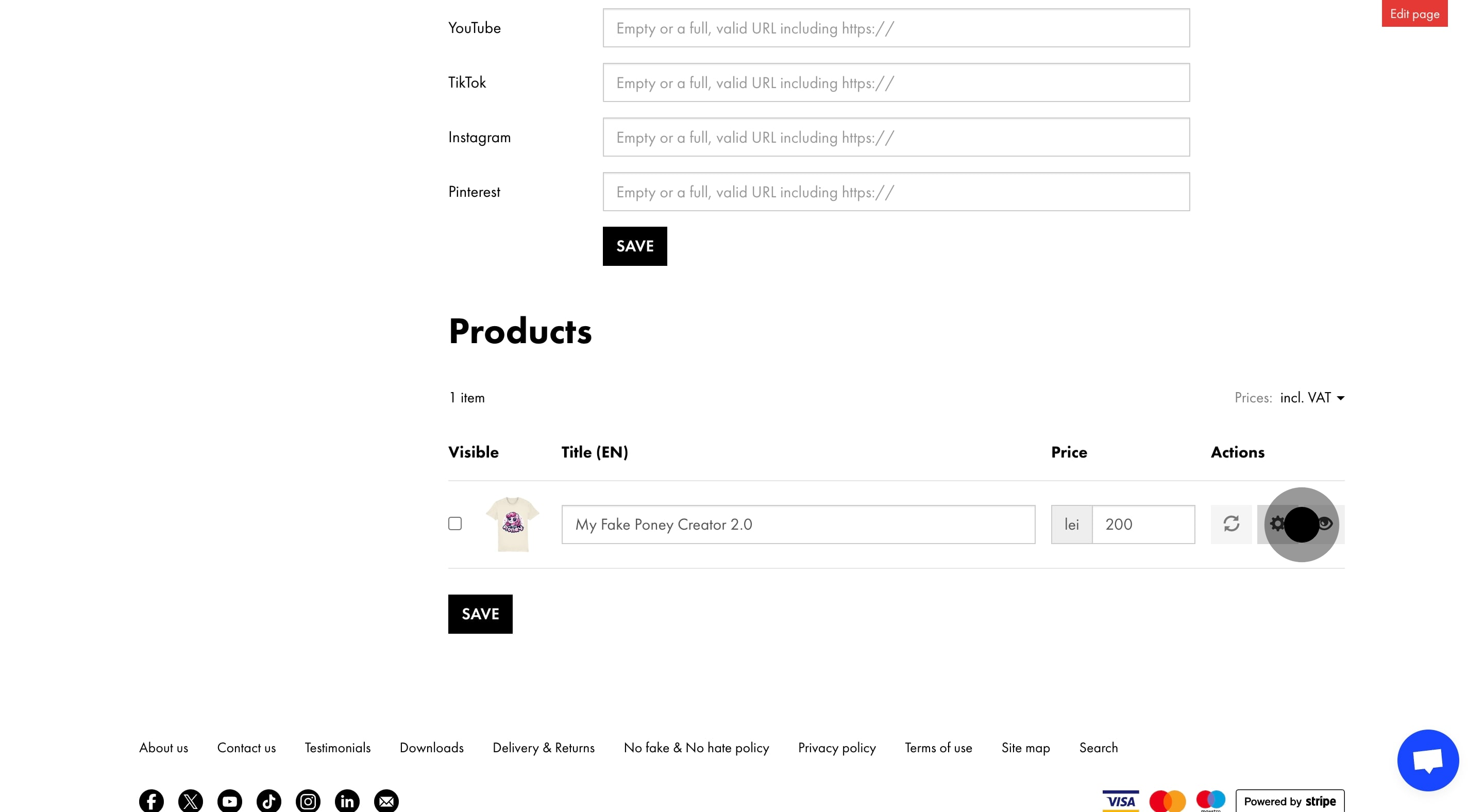Image resolution: width=1484 pixels, height=812 pixels.
Task: Go to the Site map footer link
Action: 1025,748
